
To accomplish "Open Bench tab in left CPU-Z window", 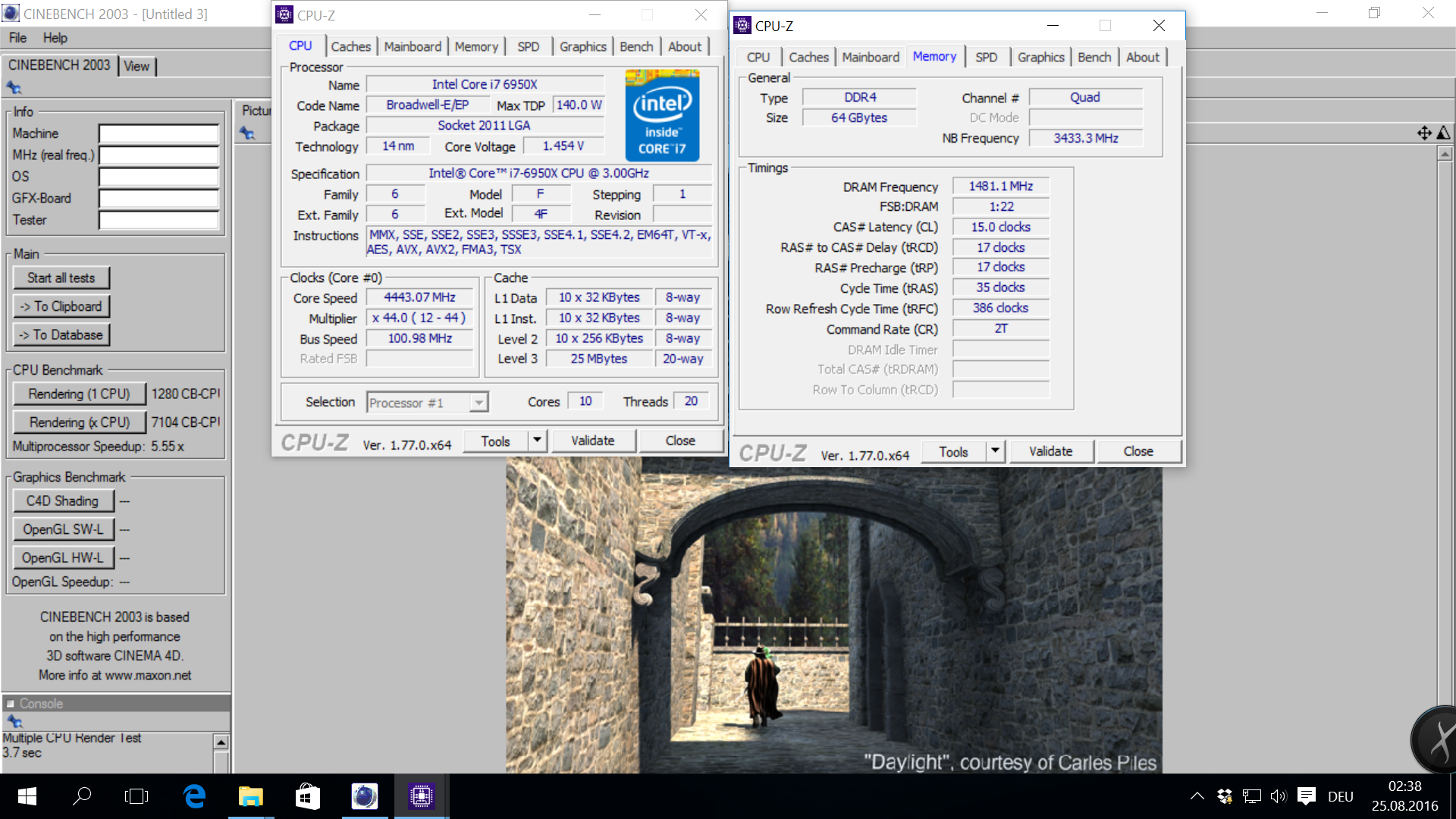I will coord(636,46).
